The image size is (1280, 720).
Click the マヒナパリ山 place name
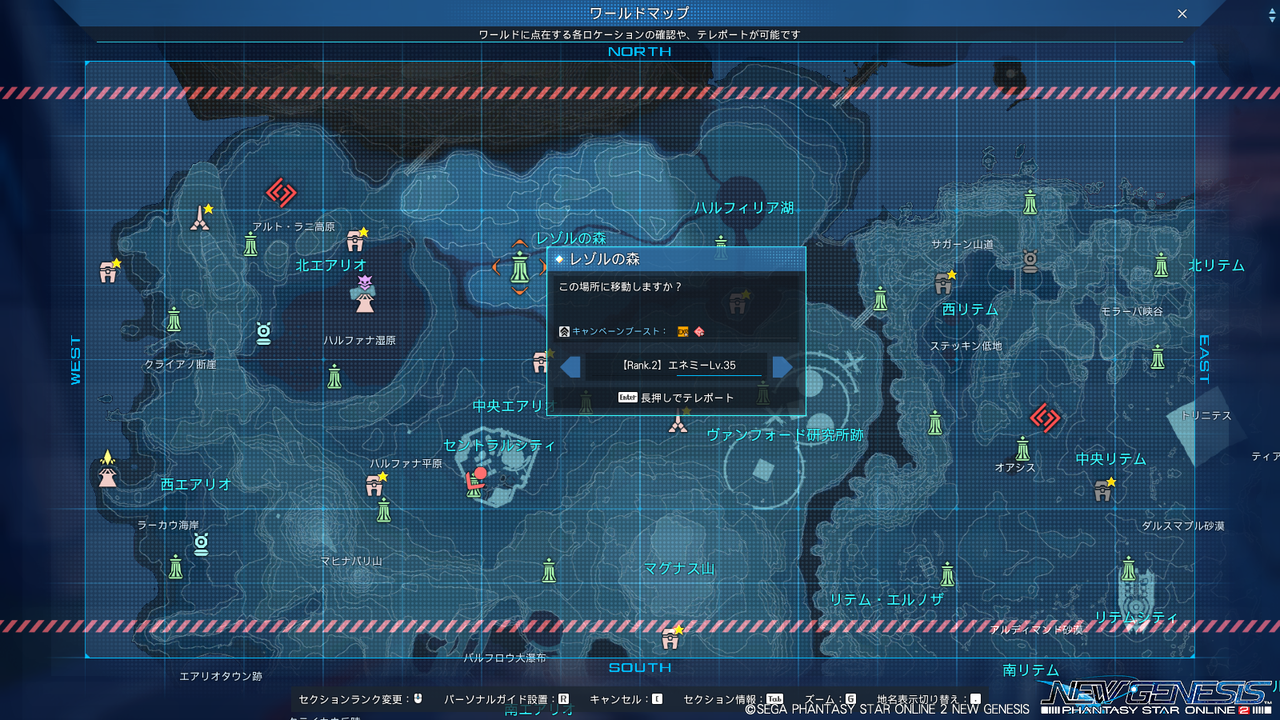click(351, 562)
